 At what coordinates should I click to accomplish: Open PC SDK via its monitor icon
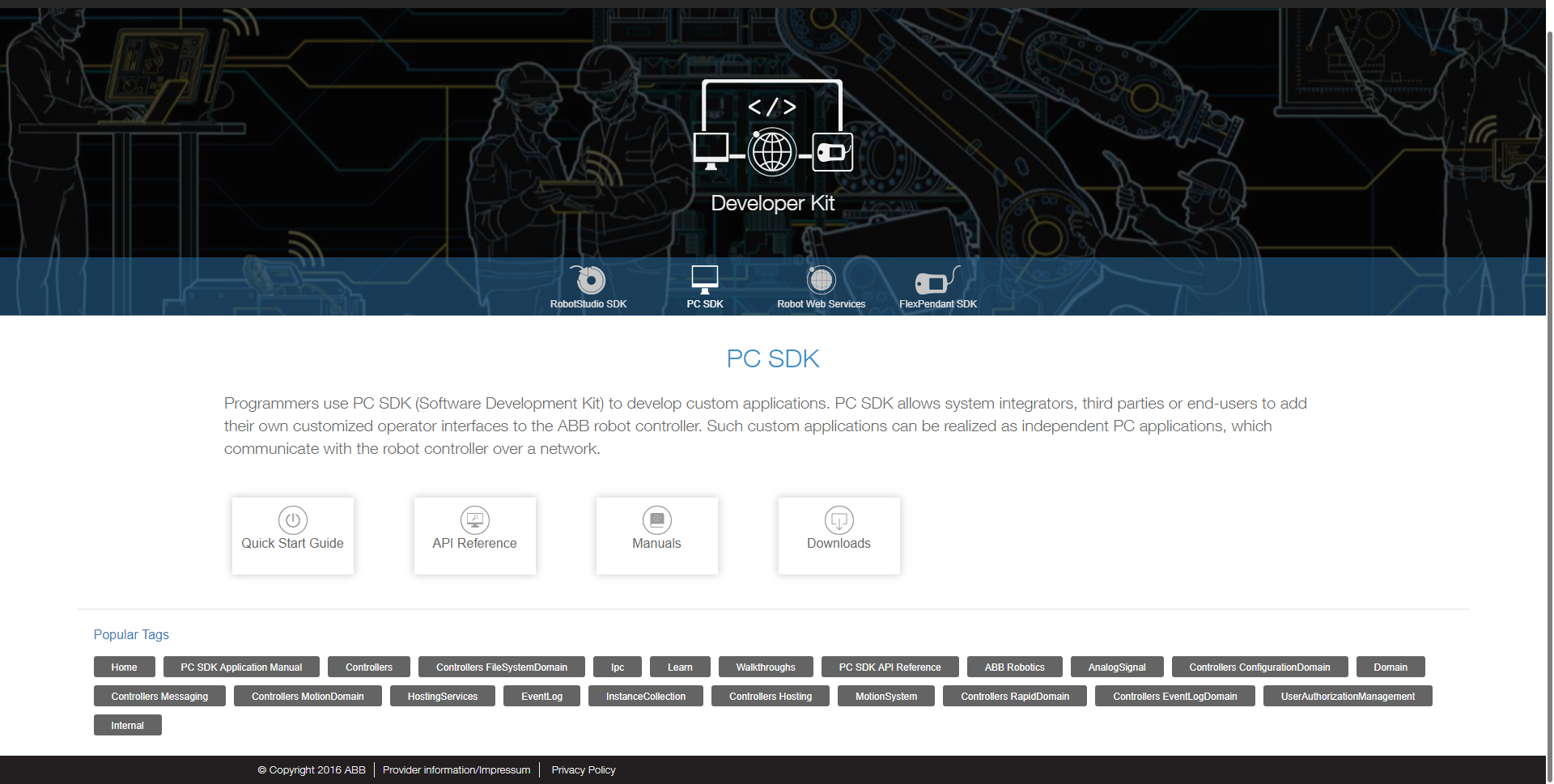(x=704, y=280)
